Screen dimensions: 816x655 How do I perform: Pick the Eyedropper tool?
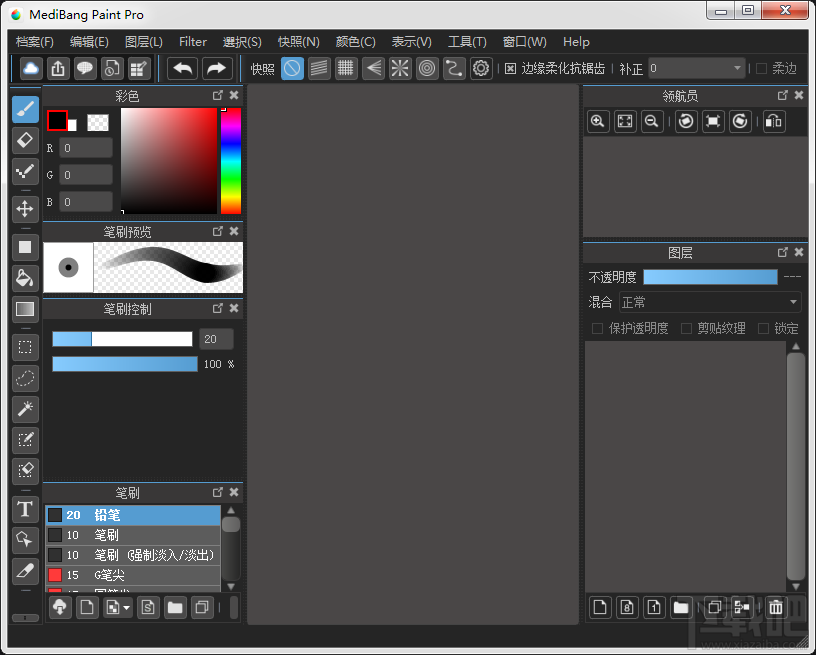click(26, 571)
